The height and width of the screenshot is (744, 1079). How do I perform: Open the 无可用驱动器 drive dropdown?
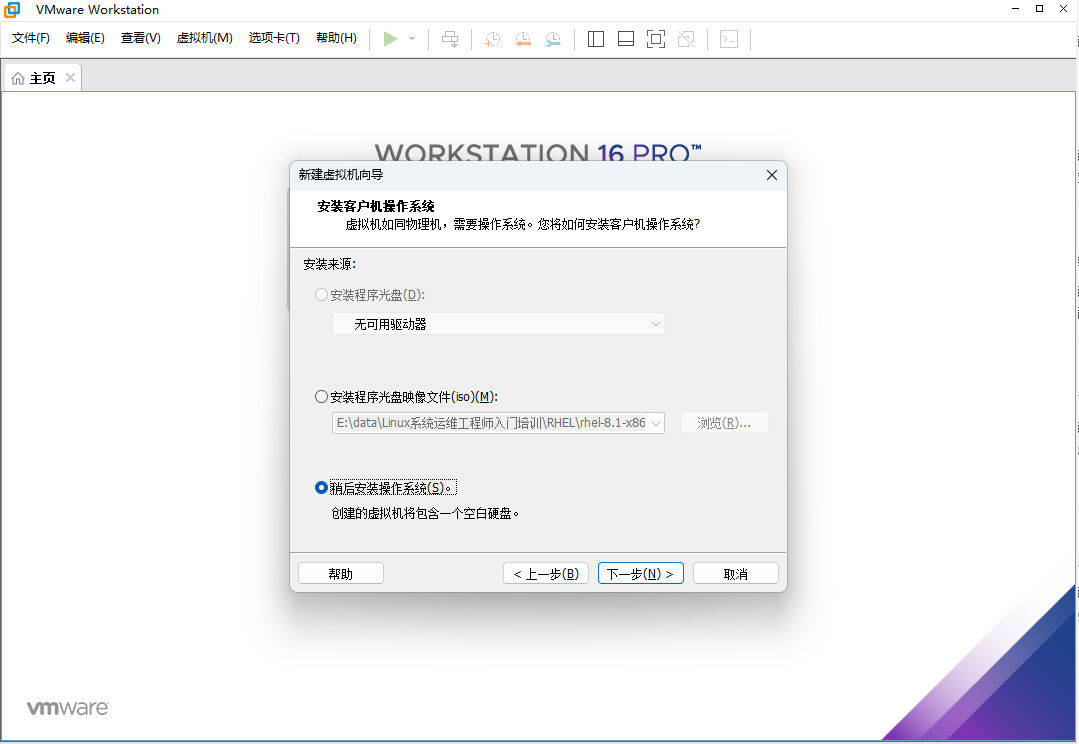pyautogui.click(x=498, y=323)
